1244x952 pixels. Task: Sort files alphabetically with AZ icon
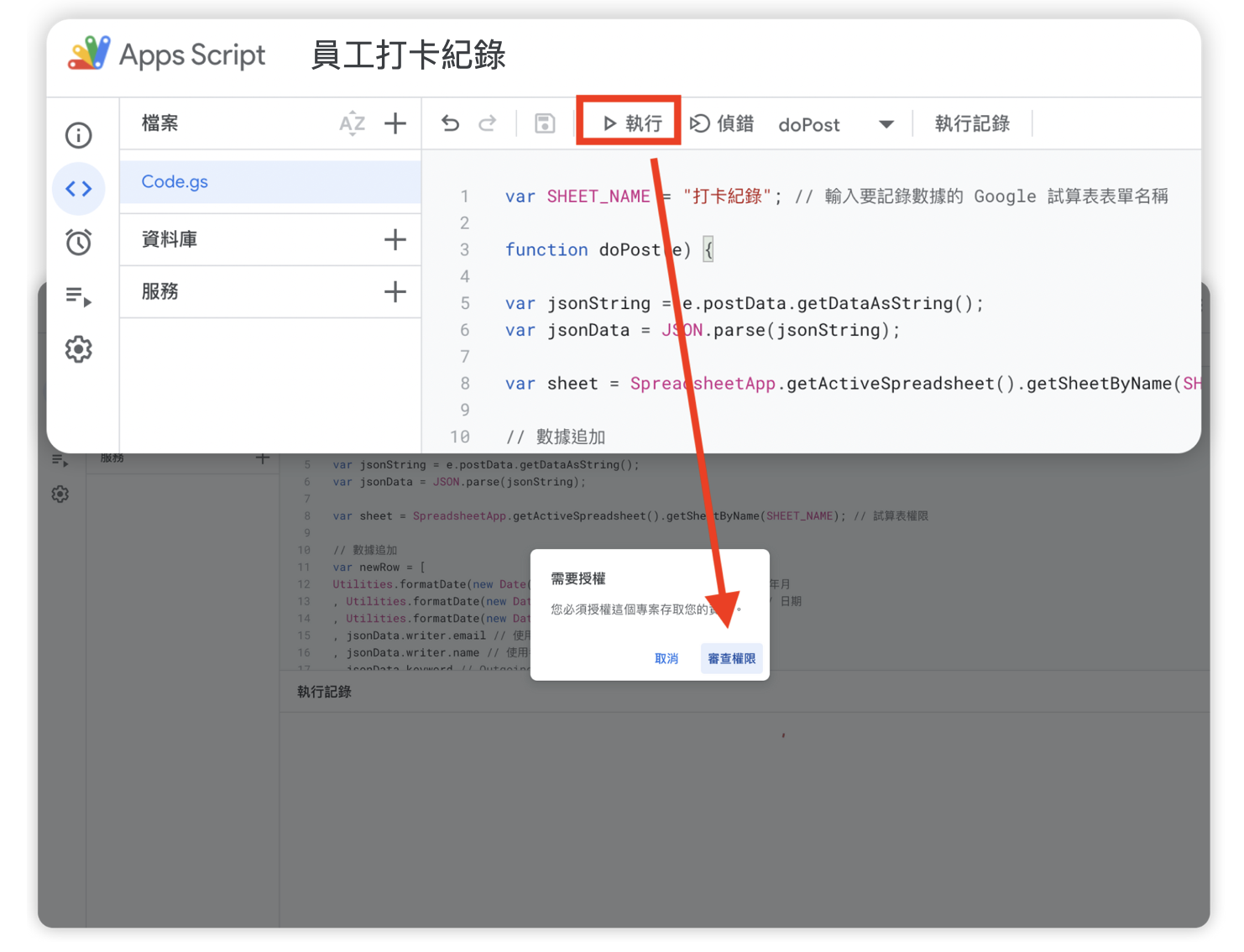coord(352,123)
